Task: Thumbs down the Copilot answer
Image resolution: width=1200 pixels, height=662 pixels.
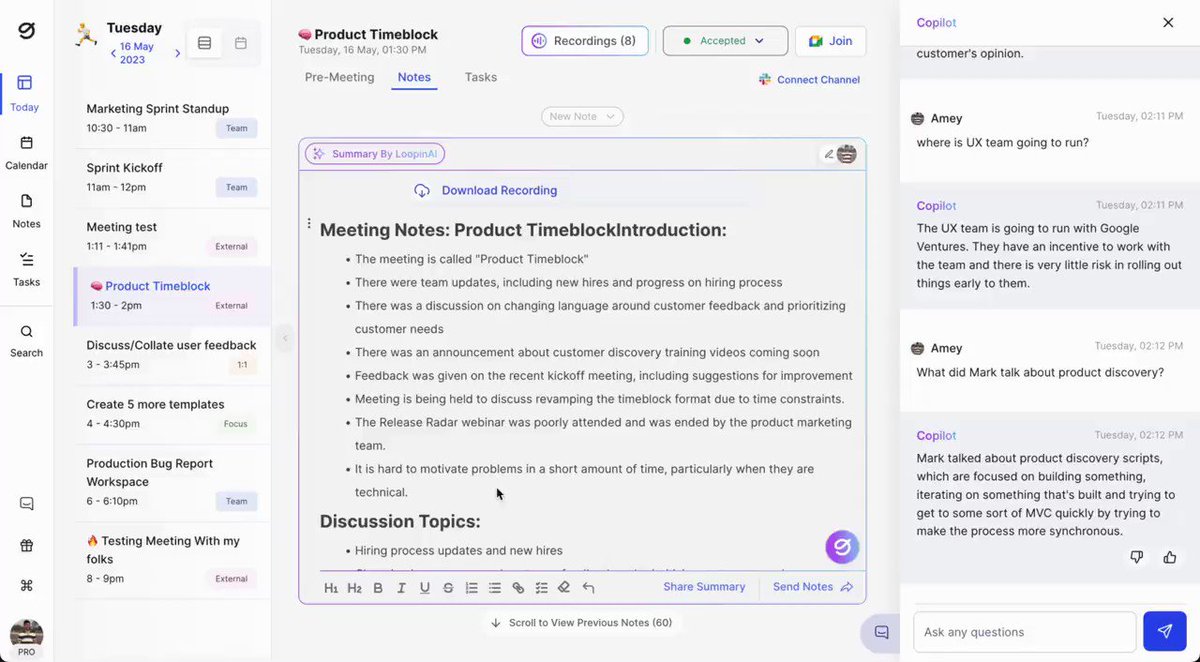Action: pyautogui.click(x=1136, y=557)
